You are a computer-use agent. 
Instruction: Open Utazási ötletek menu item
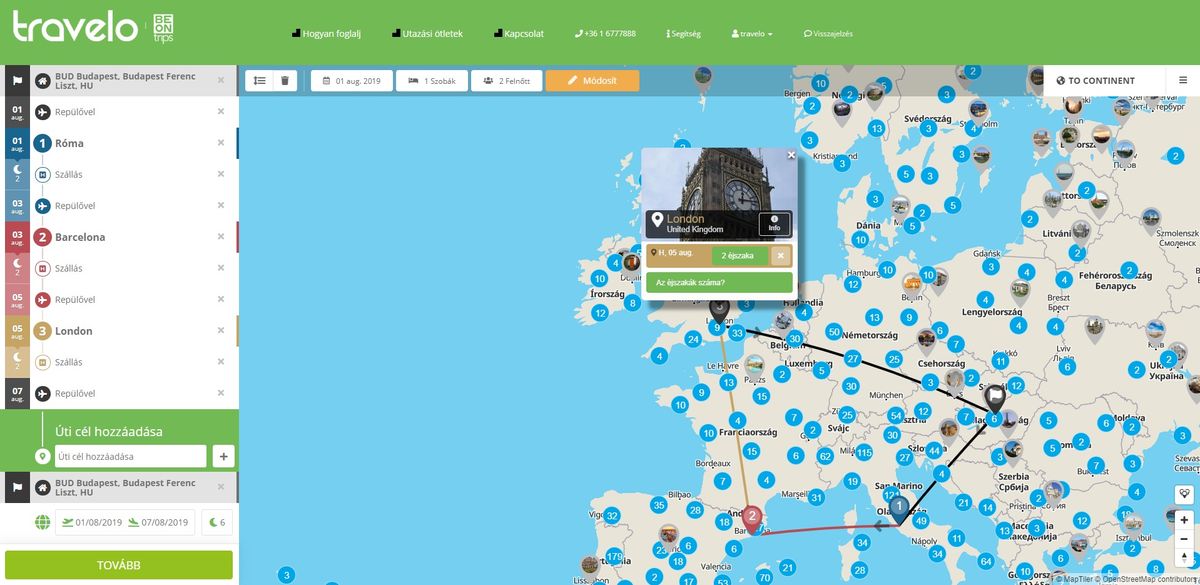coord(427,33)
